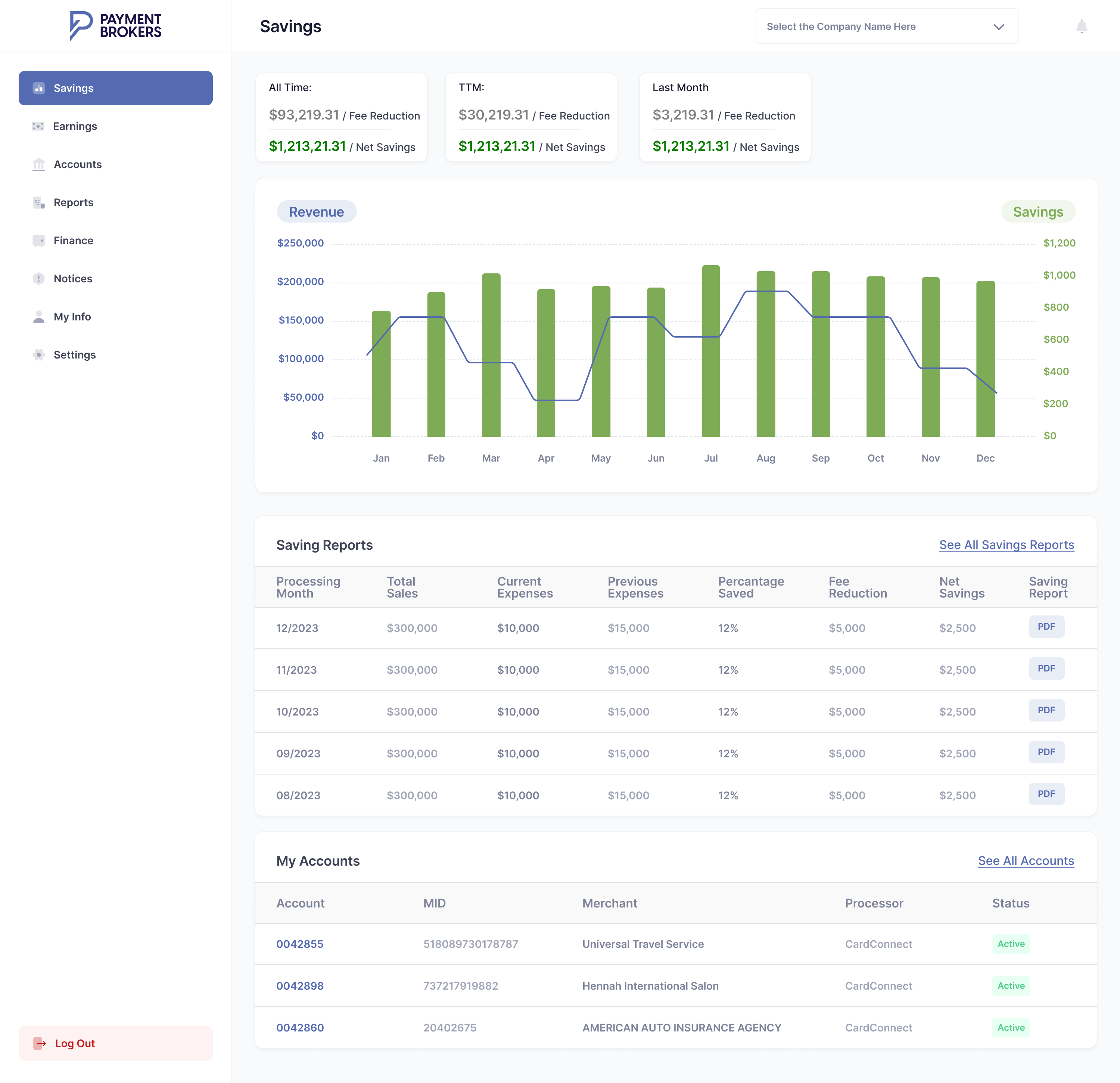Screen dimensions: 1120x1083
Task: Click the Earnings cash icon in sidebar
Action: [x=38, y=126]
